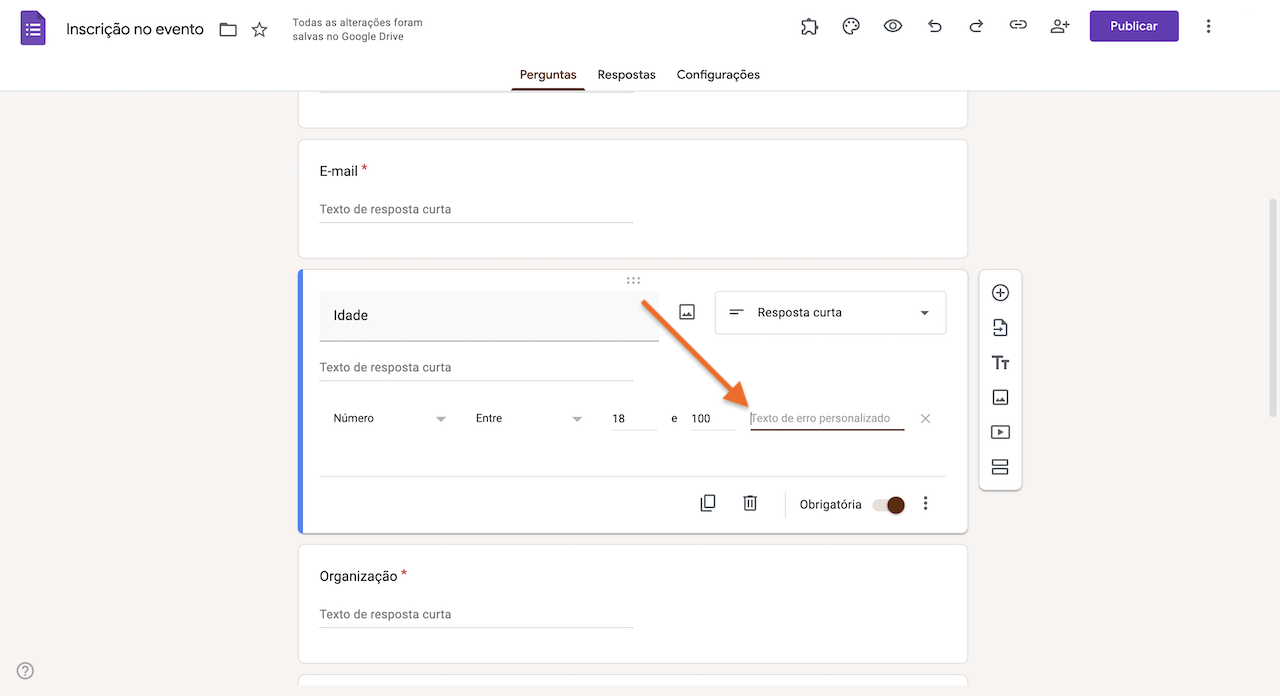Undo the last change
1280x696 pixels.
934,26
